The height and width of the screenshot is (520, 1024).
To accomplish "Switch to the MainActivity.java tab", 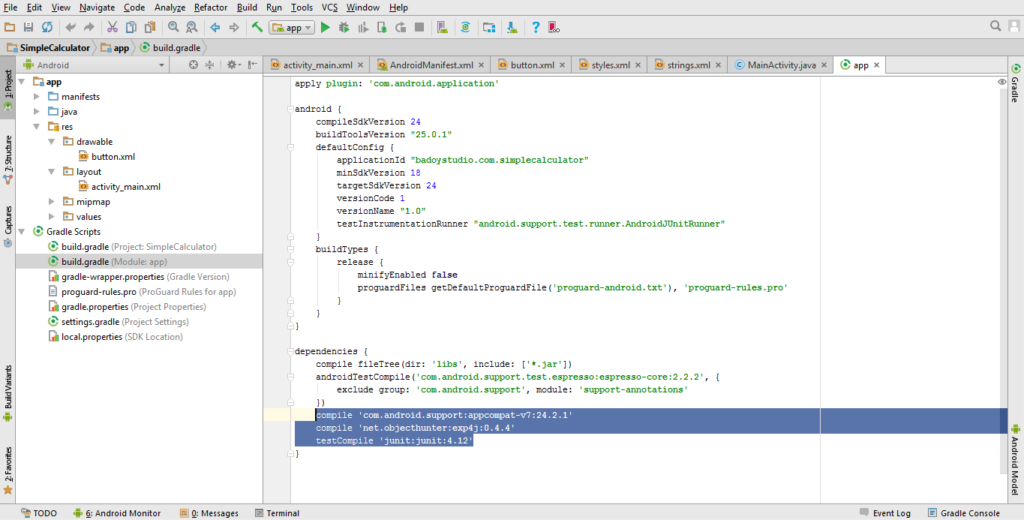I will click(x=781, y=65).
